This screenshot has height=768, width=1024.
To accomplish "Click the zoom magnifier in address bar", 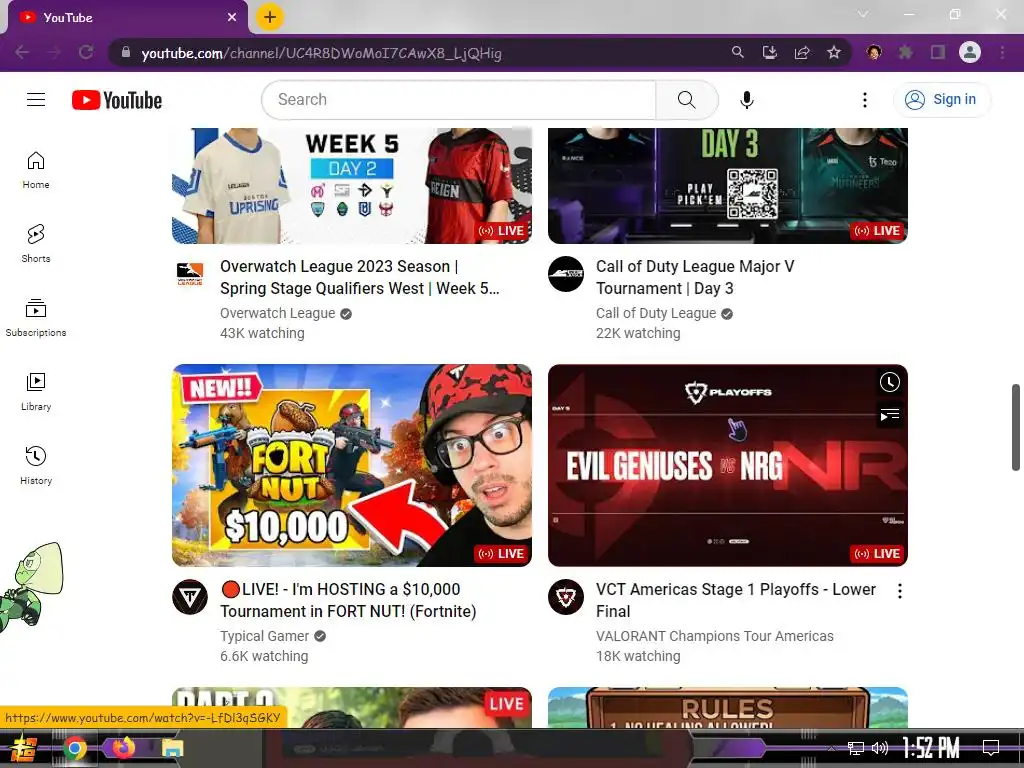I will 737,52.
